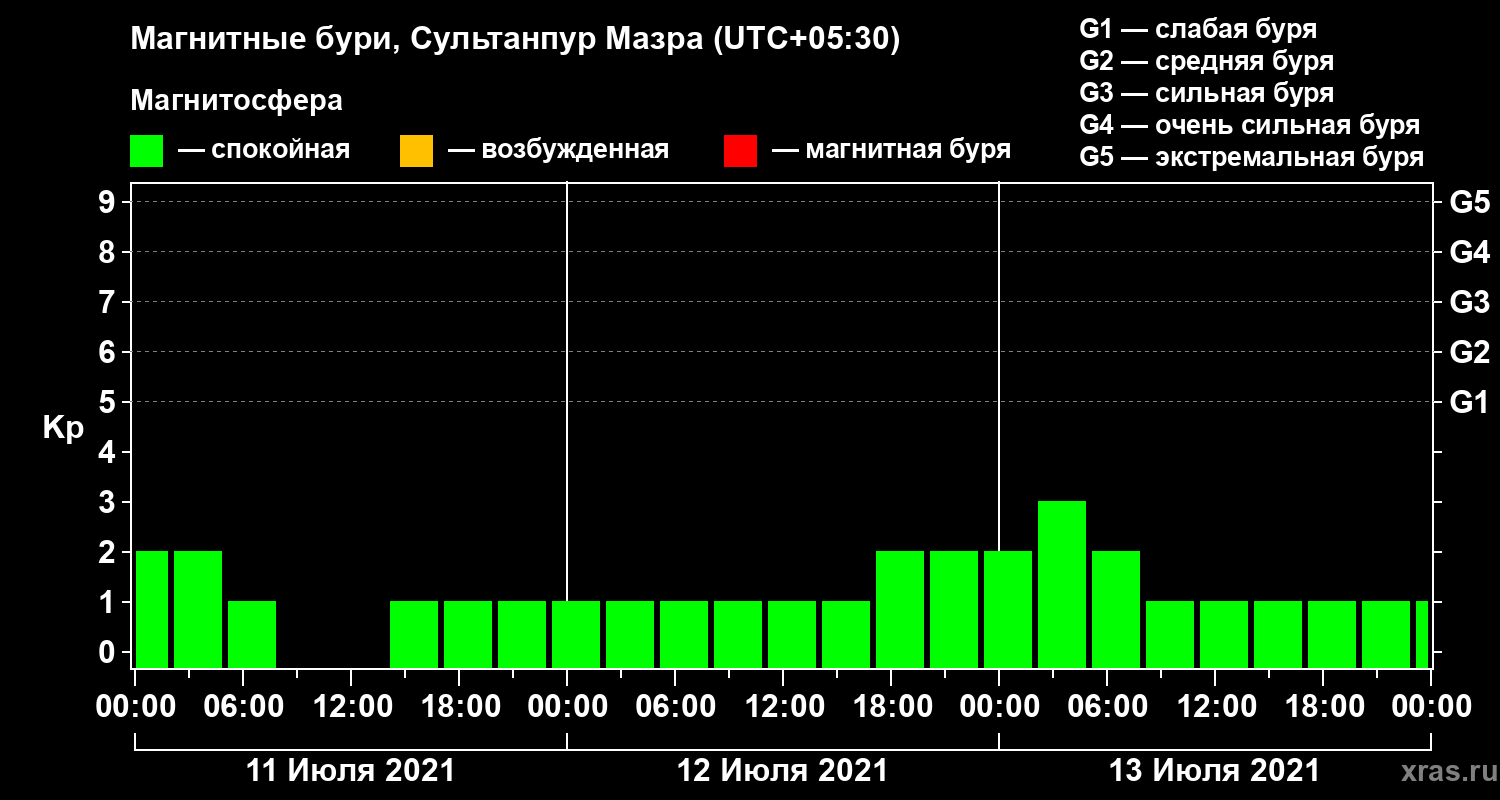This screenshot has width=1500, height=800.
Task: Click the Kp 2 bar at 18:00 on 12 July
Action: [900, 609]
